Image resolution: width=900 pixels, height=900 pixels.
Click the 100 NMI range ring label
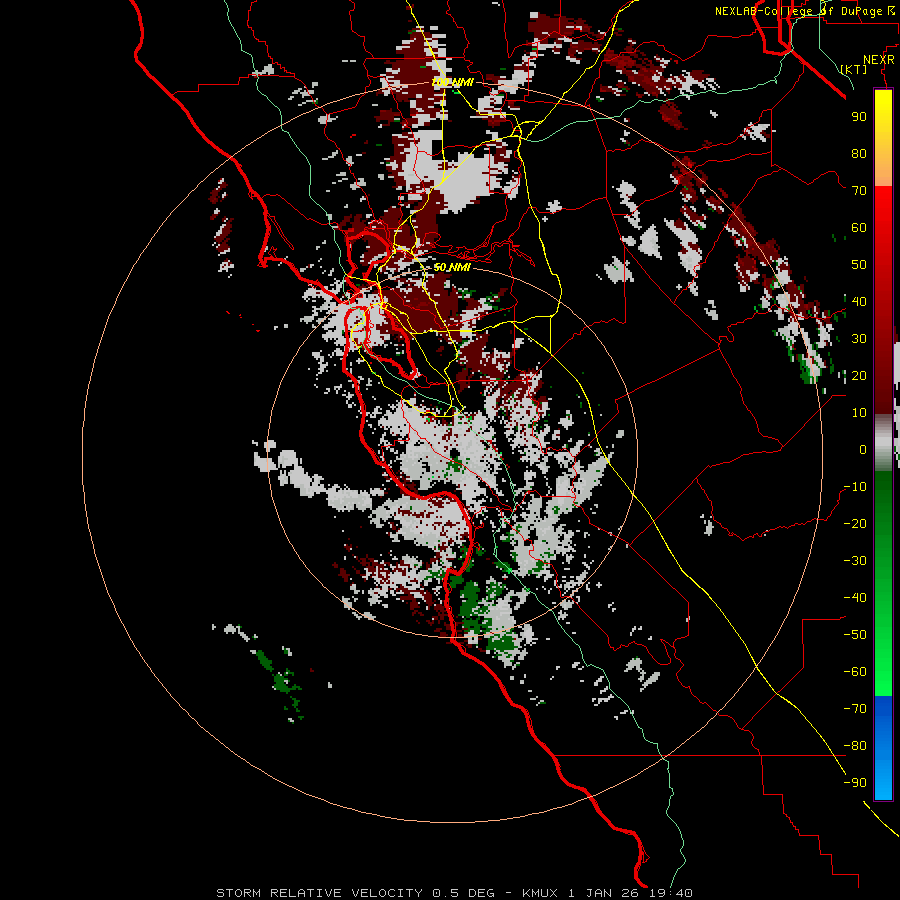tap(452, 82)
